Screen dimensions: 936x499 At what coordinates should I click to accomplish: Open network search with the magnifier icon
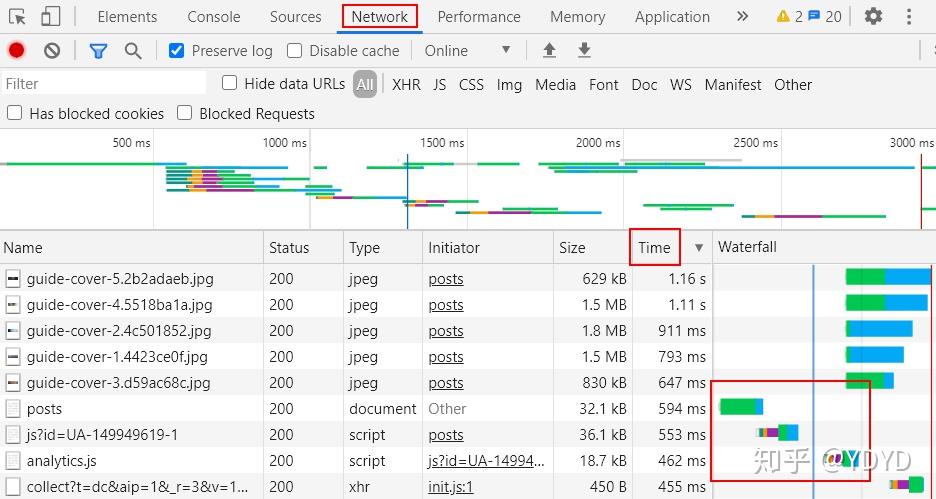pos(133,51)
